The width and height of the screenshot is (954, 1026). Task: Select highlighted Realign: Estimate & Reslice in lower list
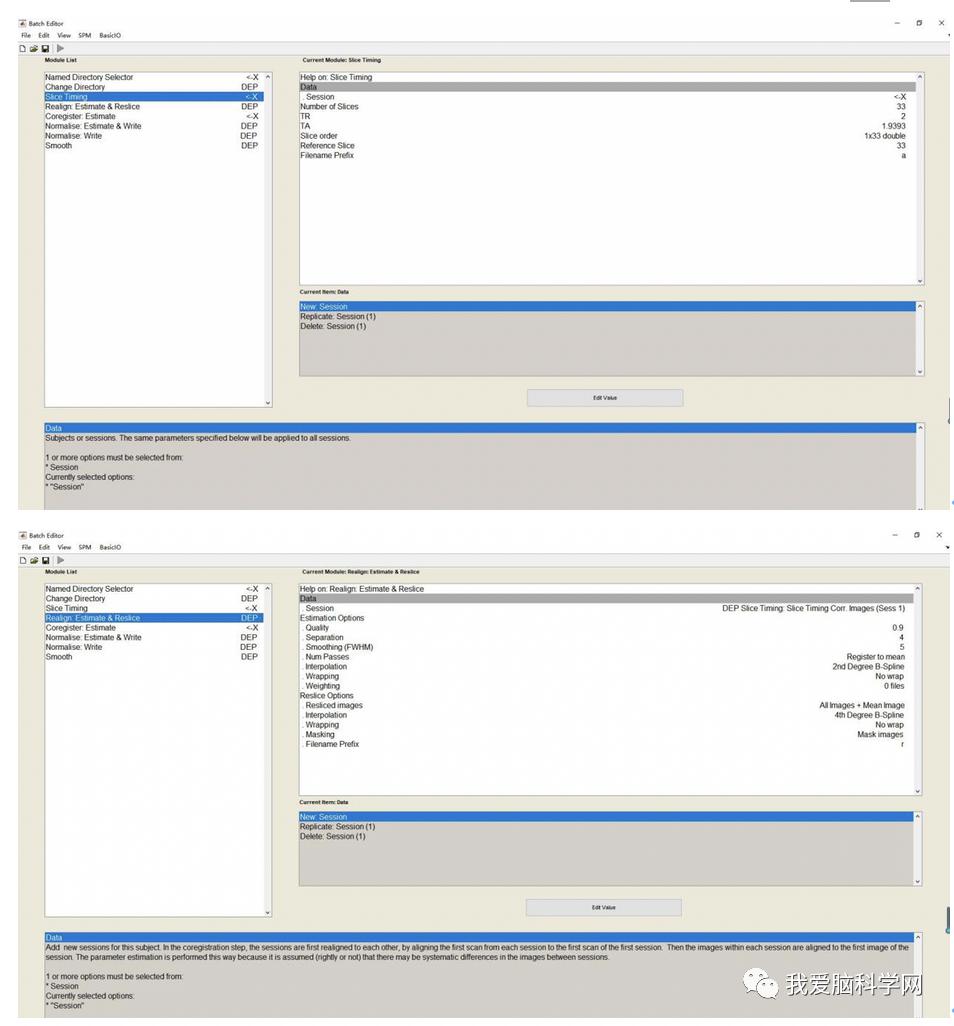(x=153, y=618)
